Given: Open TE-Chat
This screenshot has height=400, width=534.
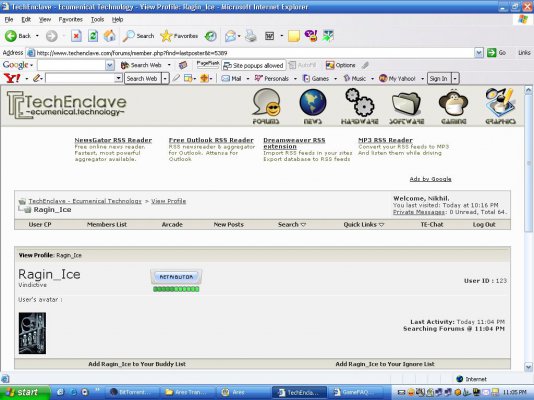Looking at the screenshot, I should point(432,224).
